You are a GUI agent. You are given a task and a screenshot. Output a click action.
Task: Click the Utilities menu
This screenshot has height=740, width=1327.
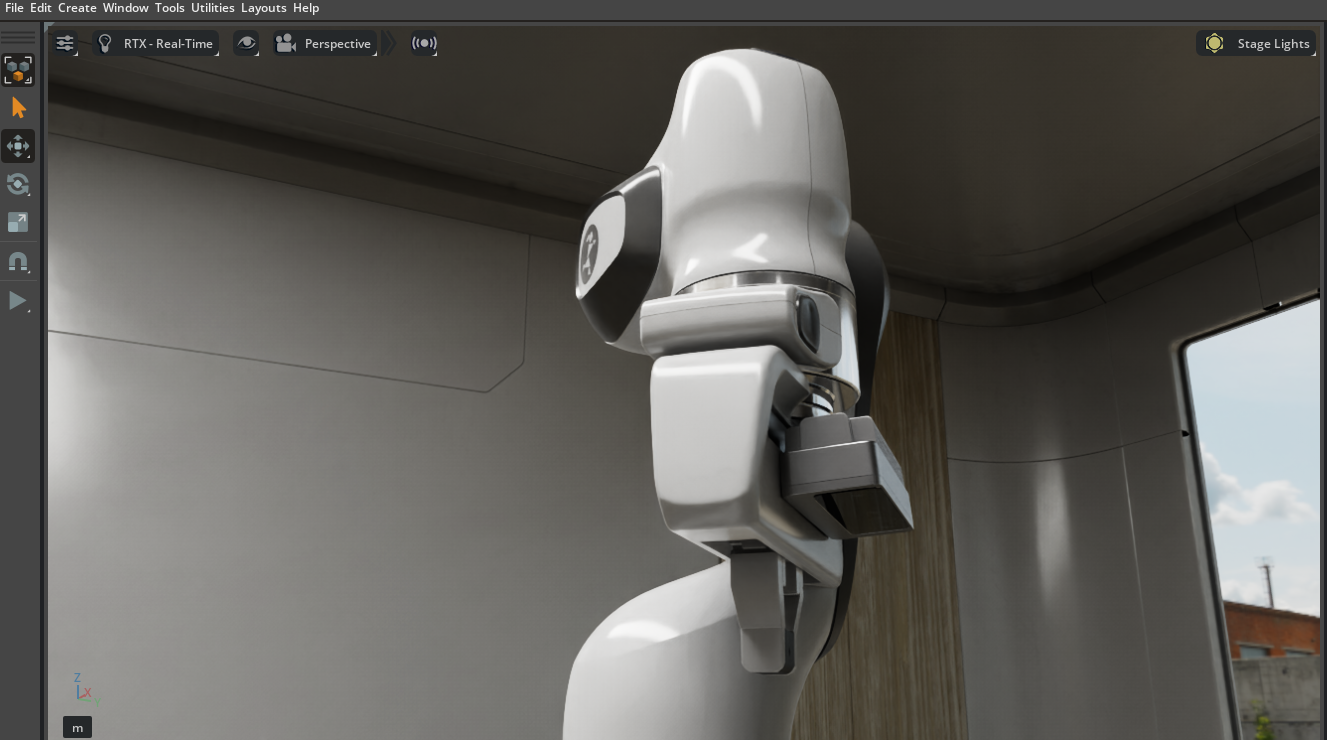[213, 8]
